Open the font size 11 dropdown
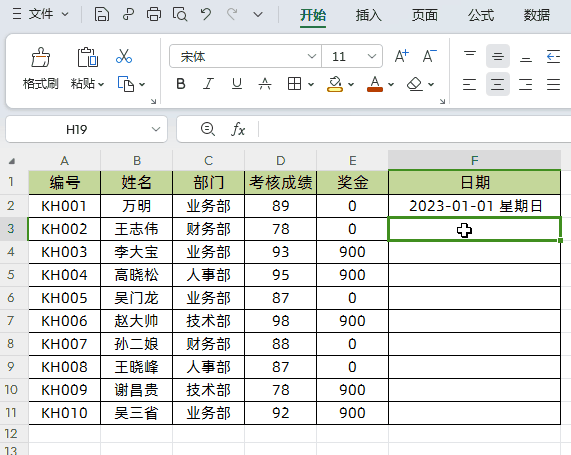 click(371, 56)
